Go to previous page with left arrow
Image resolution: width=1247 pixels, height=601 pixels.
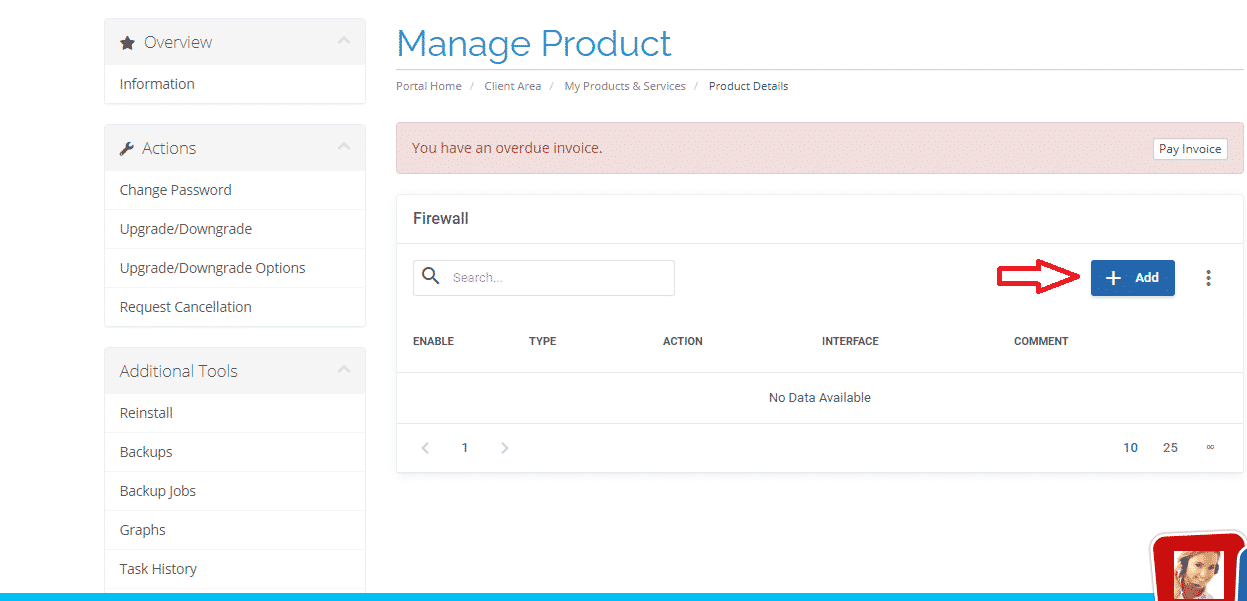coord(425,448)
